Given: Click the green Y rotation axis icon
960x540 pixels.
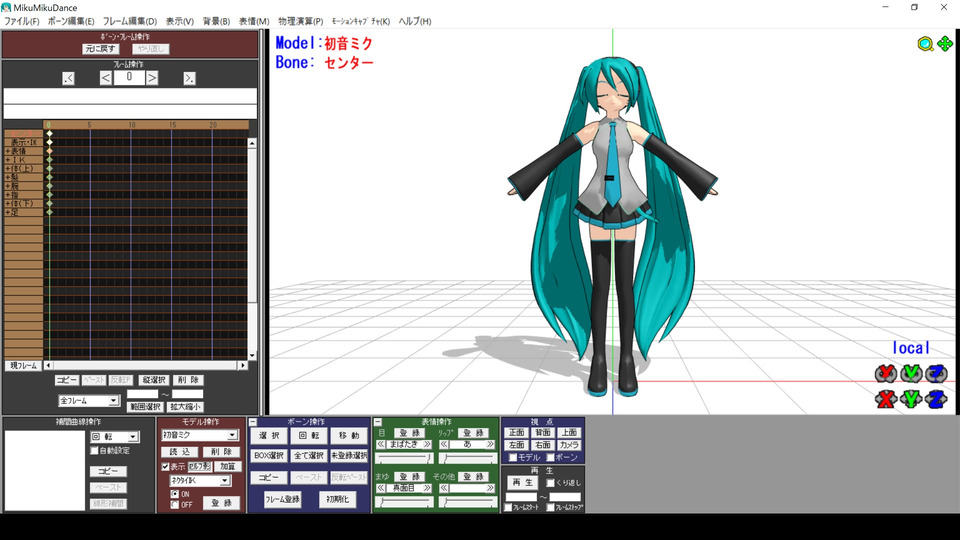Looking at the screenshot, I should click(x=911, y=373).
